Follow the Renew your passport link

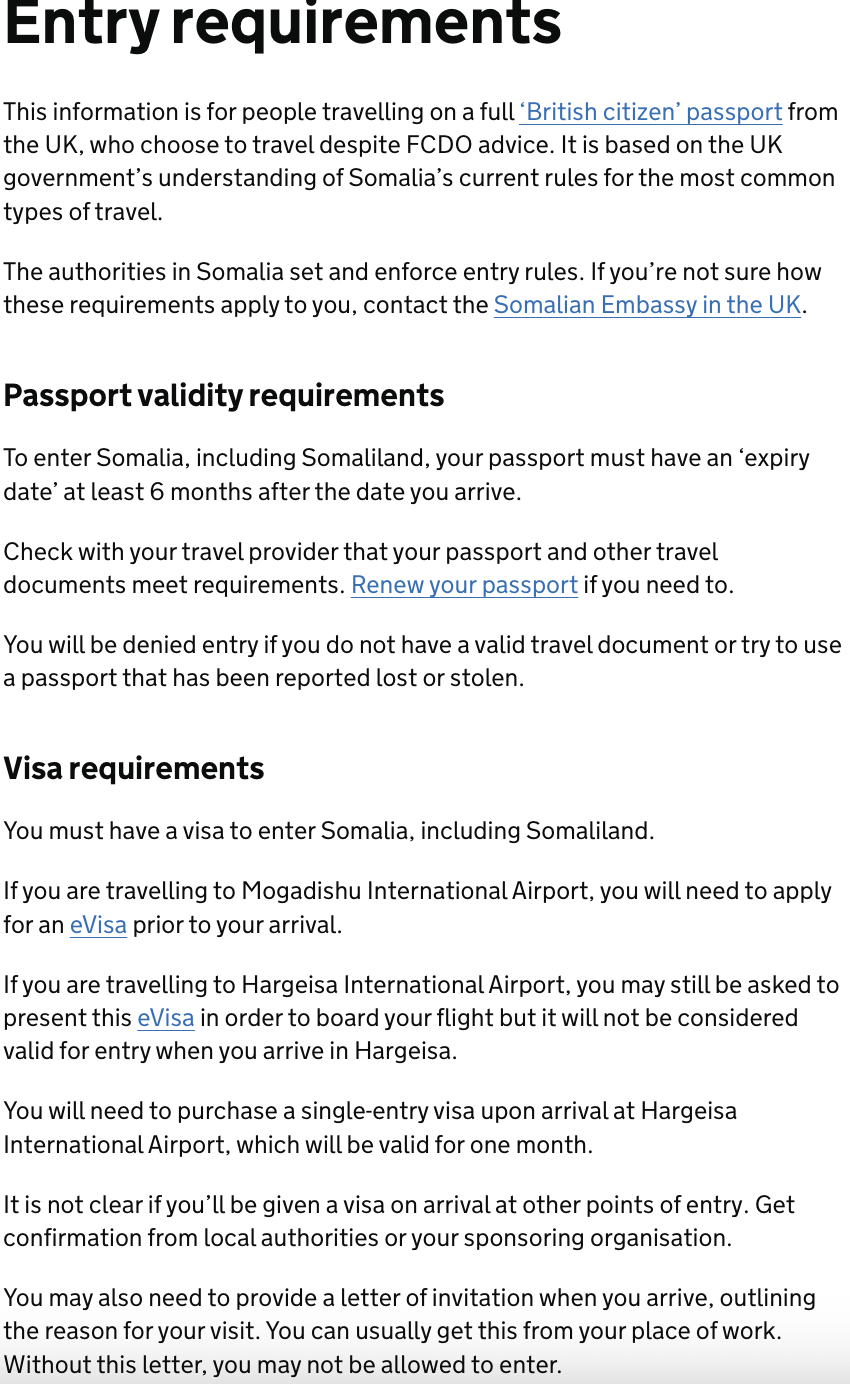click(x=464, y=585)
